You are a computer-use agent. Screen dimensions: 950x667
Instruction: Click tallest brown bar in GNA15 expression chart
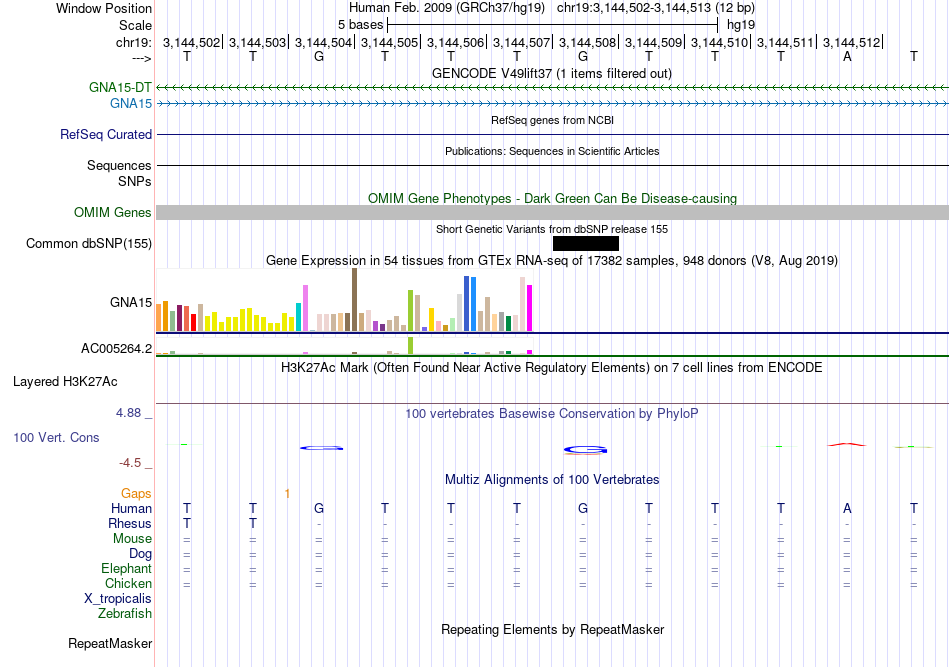coord(354,300)
